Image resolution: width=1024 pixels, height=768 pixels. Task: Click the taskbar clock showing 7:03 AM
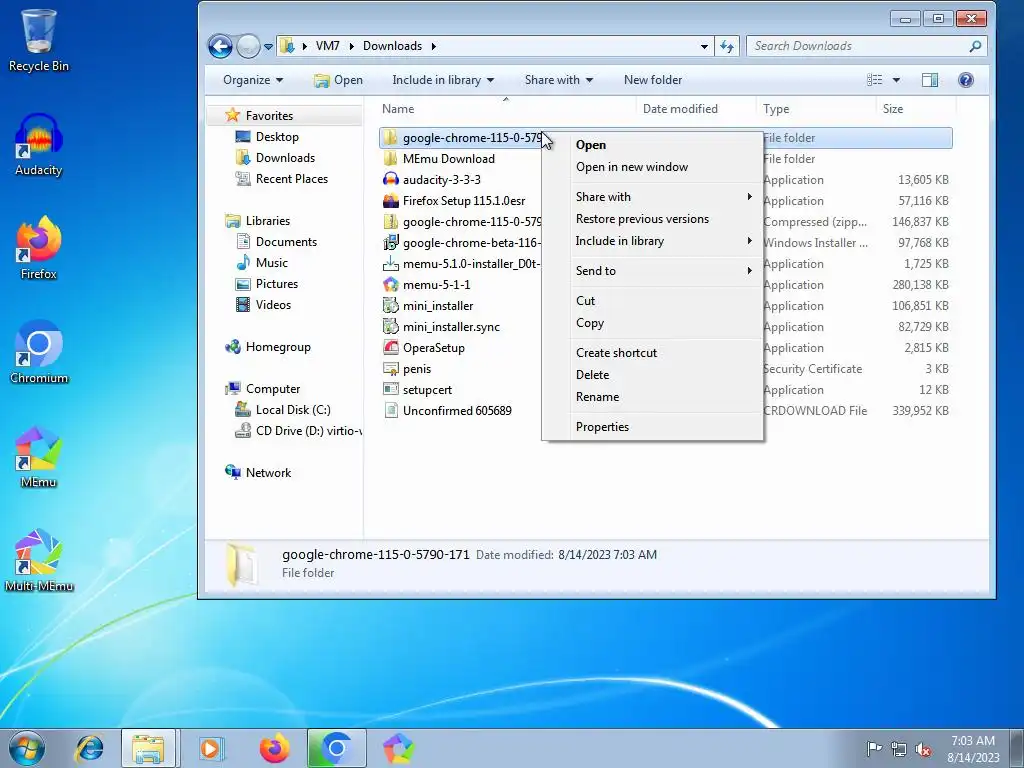(x=973, y=749)
